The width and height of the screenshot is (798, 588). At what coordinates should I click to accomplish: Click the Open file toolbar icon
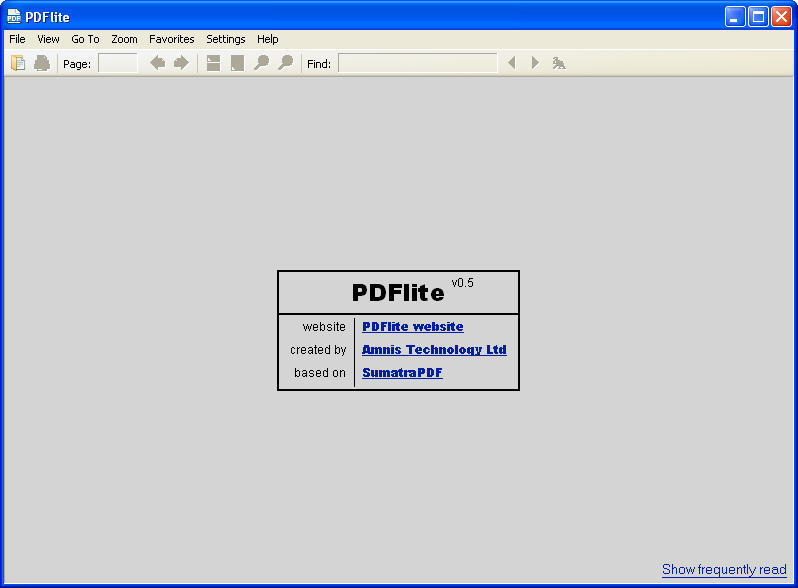click(18, 63)
